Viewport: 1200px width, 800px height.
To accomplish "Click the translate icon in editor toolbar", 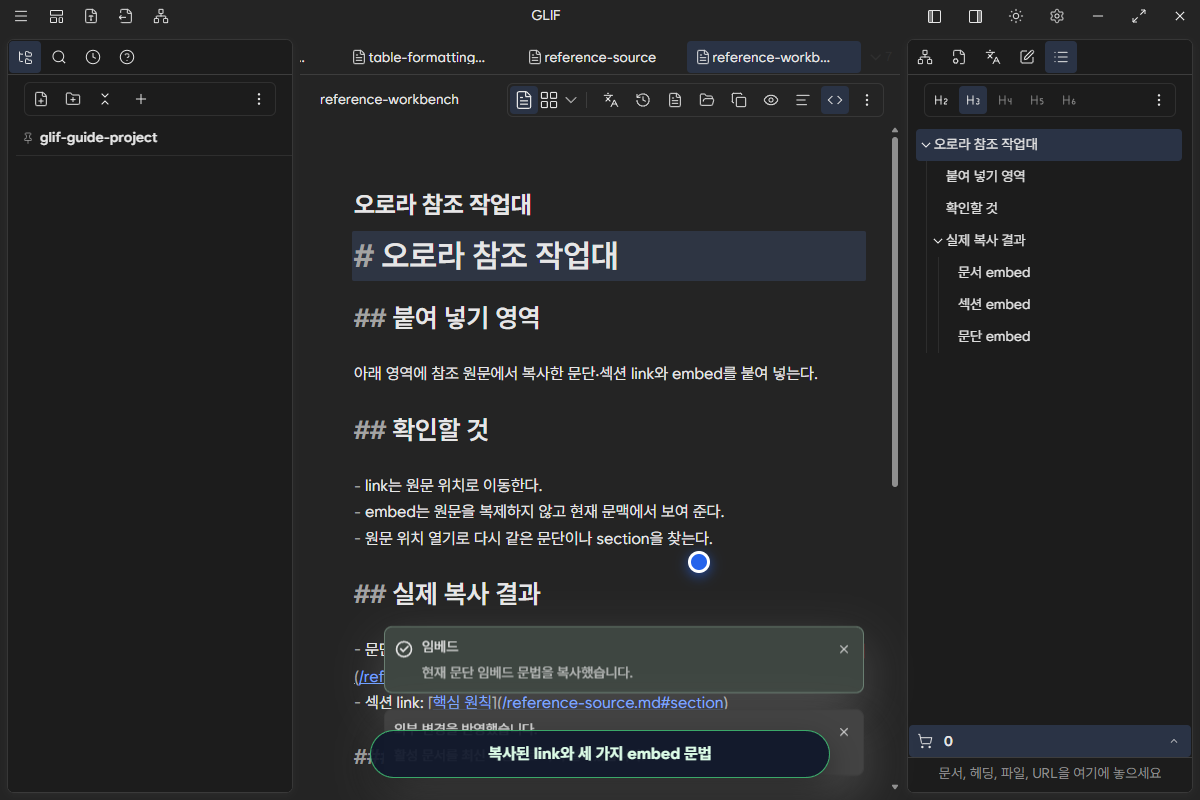I will click(x=611, y=100).
